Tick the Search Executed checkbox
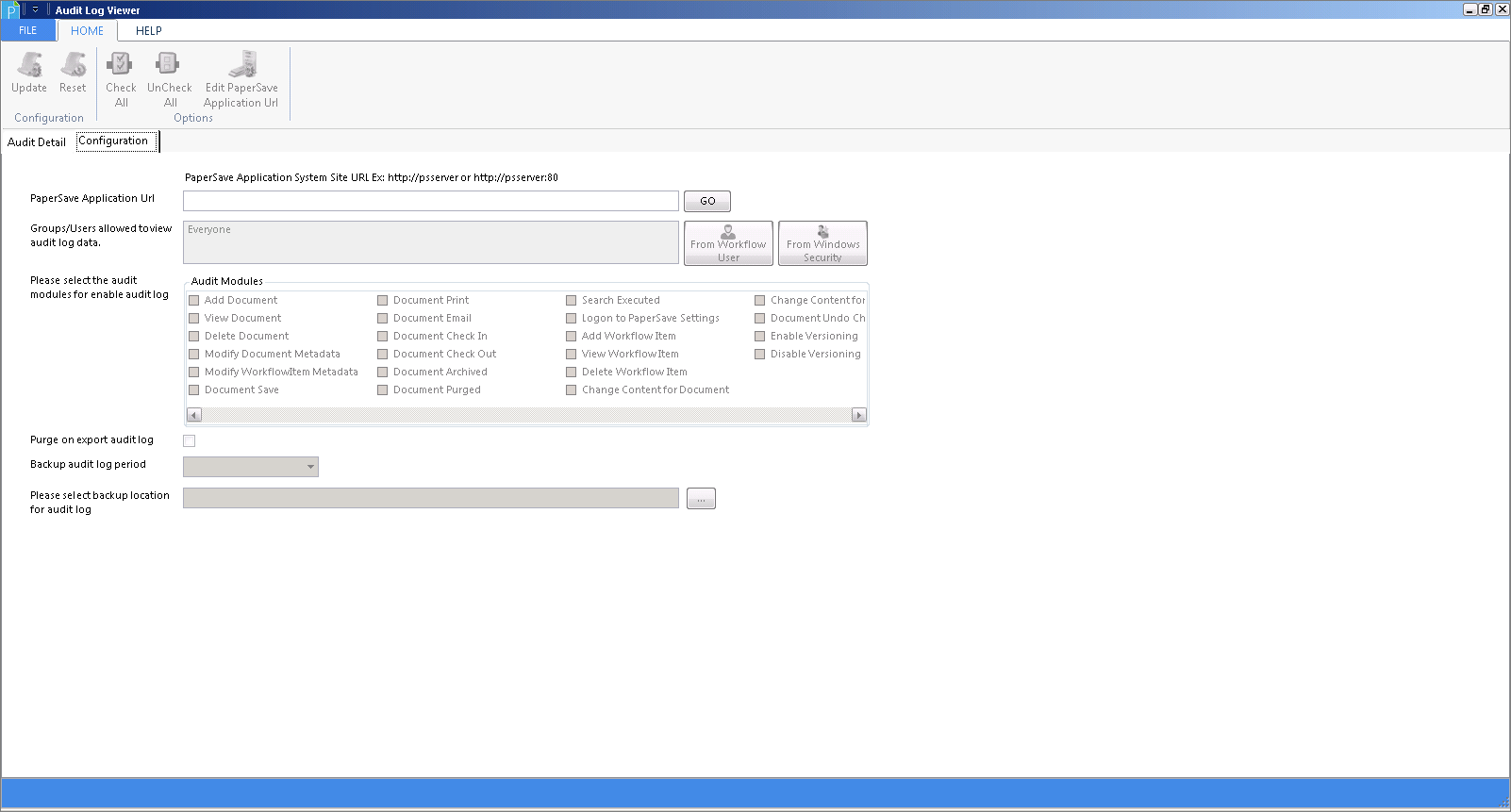 coord(572,300)
